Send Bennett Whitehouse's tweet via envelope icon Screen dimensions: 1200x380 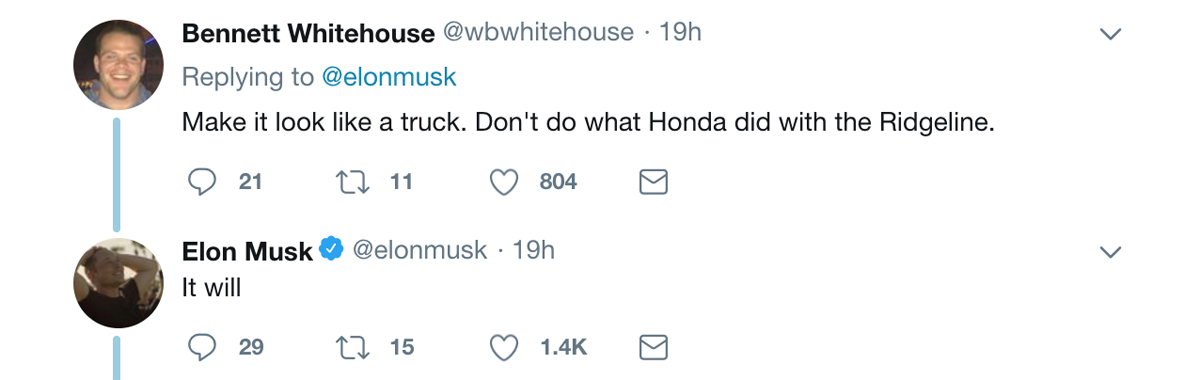tap(653, 182)
